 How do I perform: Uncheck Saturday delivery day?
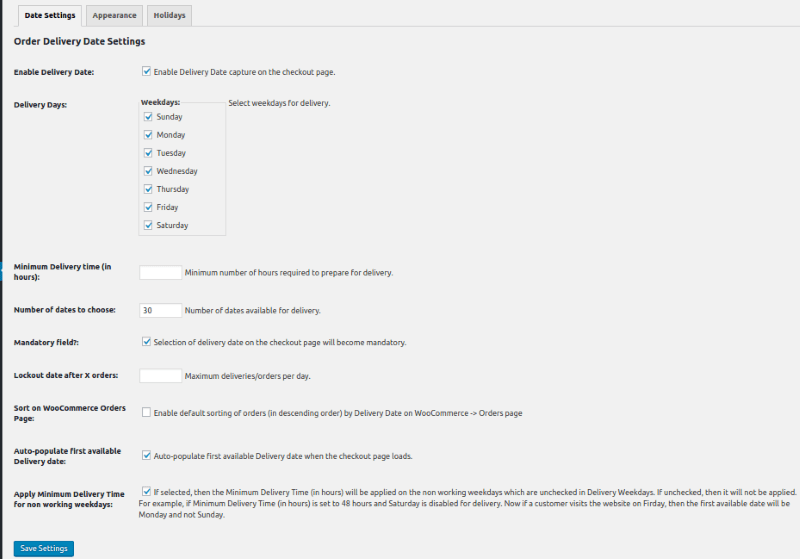[148, 225]
